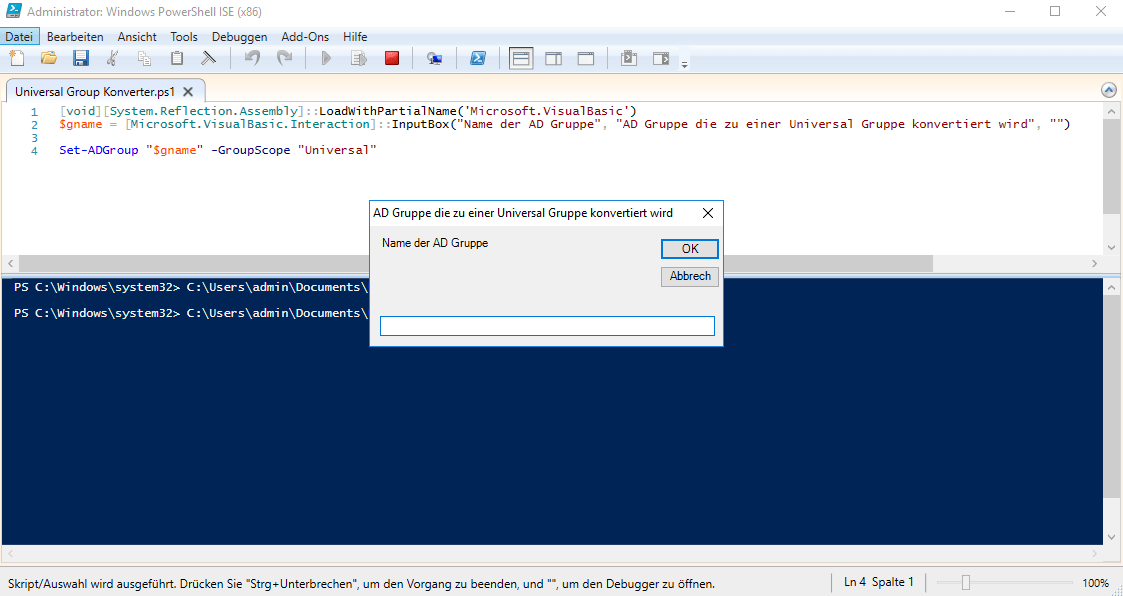
Task: Launch PowerShell.exe from the toolbar icon
Action: tap(479, 59)
